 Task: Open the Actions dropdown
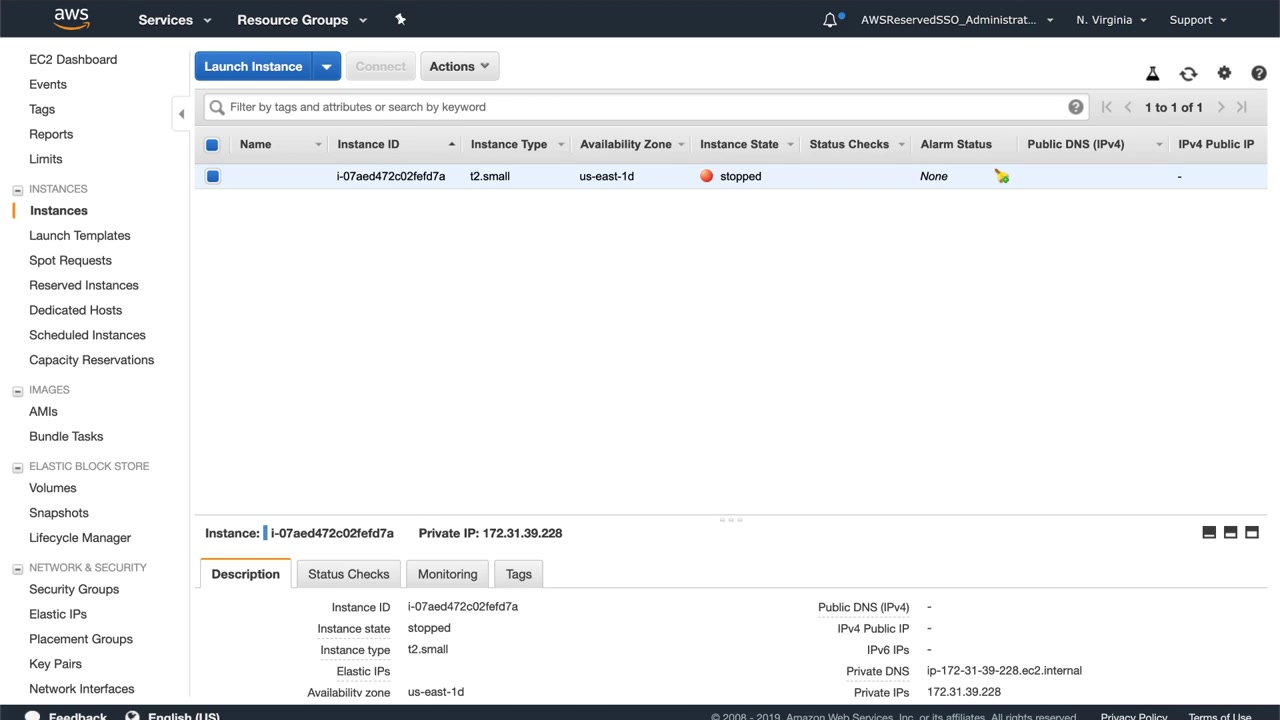pos(459,67)
